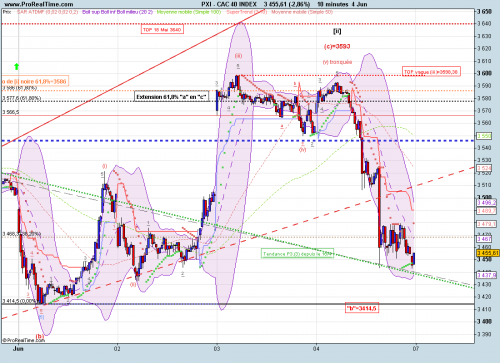Click the (c)=3593 red annotation
Screen dimensions: 500x363
[x=337, y=46]
